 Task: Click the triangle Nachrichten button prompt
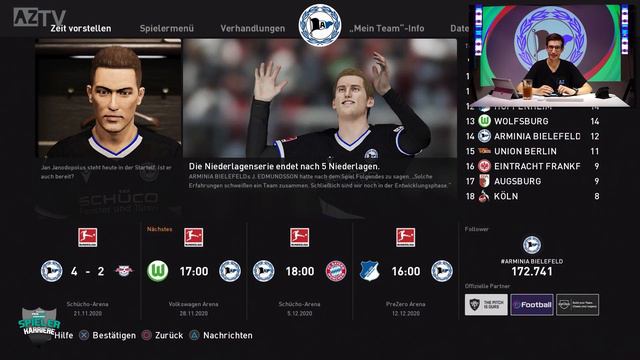[x=221, y=336]
